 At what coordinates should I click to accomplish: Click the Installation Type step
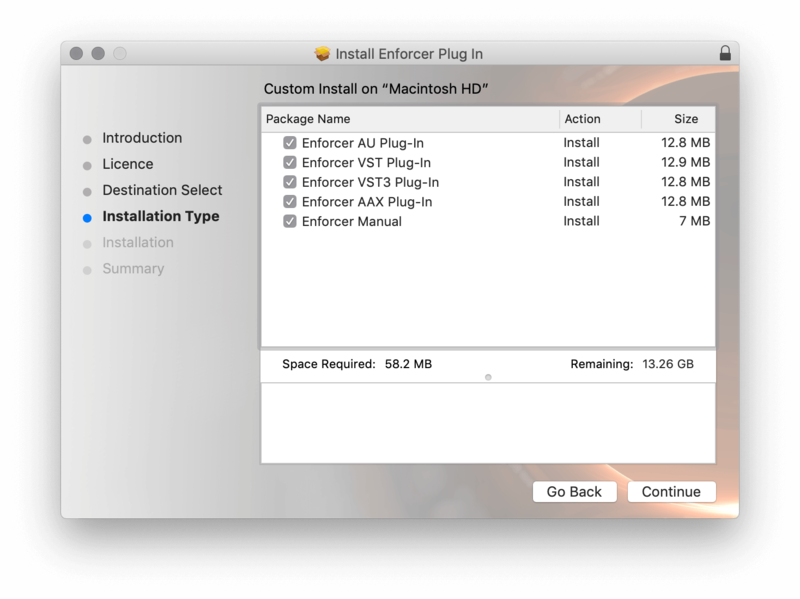[160, 216]
